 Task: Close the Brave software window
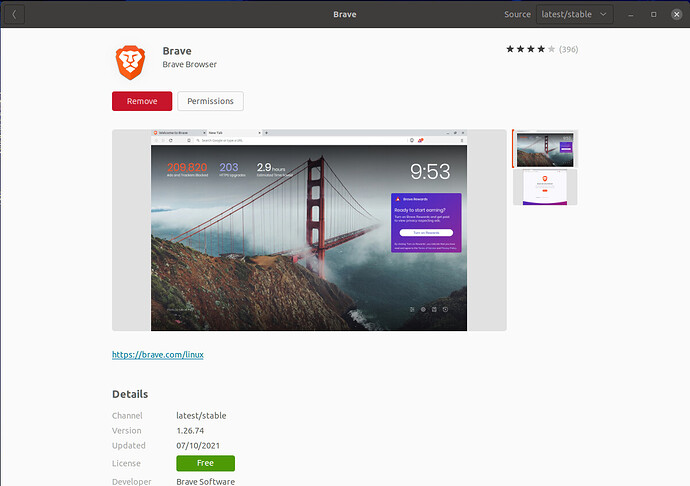point(677,15)
